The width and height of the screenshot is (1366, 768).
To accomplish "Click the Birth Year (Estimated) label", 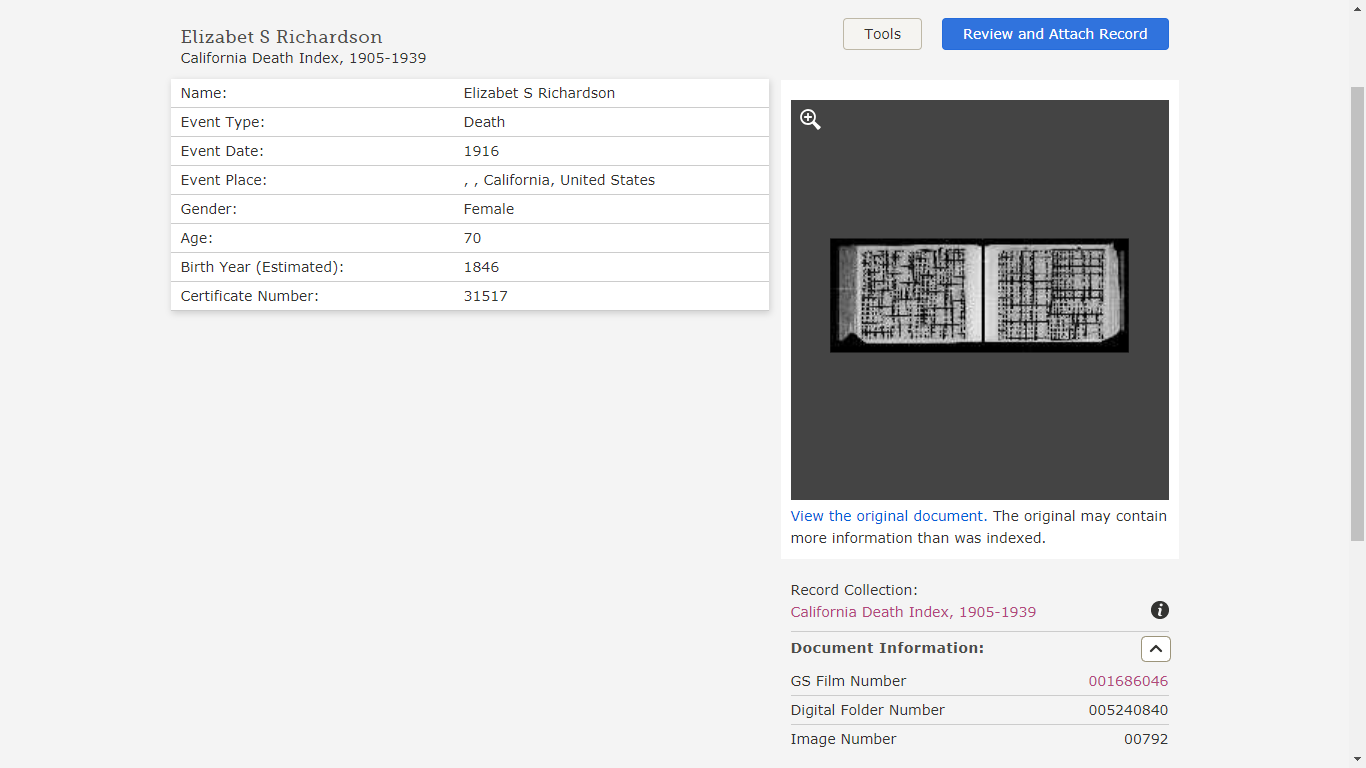I will pyautogui.click(x=262, y=267).
